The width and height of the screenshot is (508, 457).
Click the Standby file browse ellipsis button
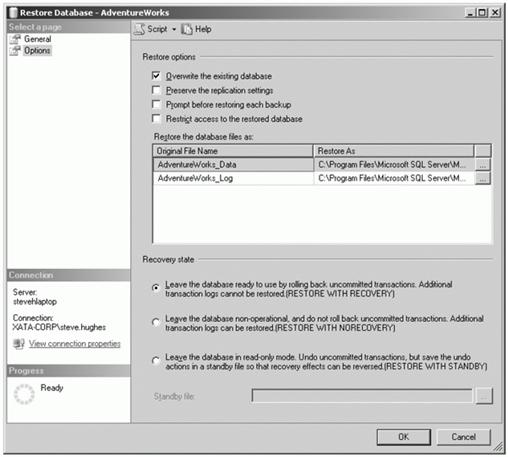pos(484,396)
